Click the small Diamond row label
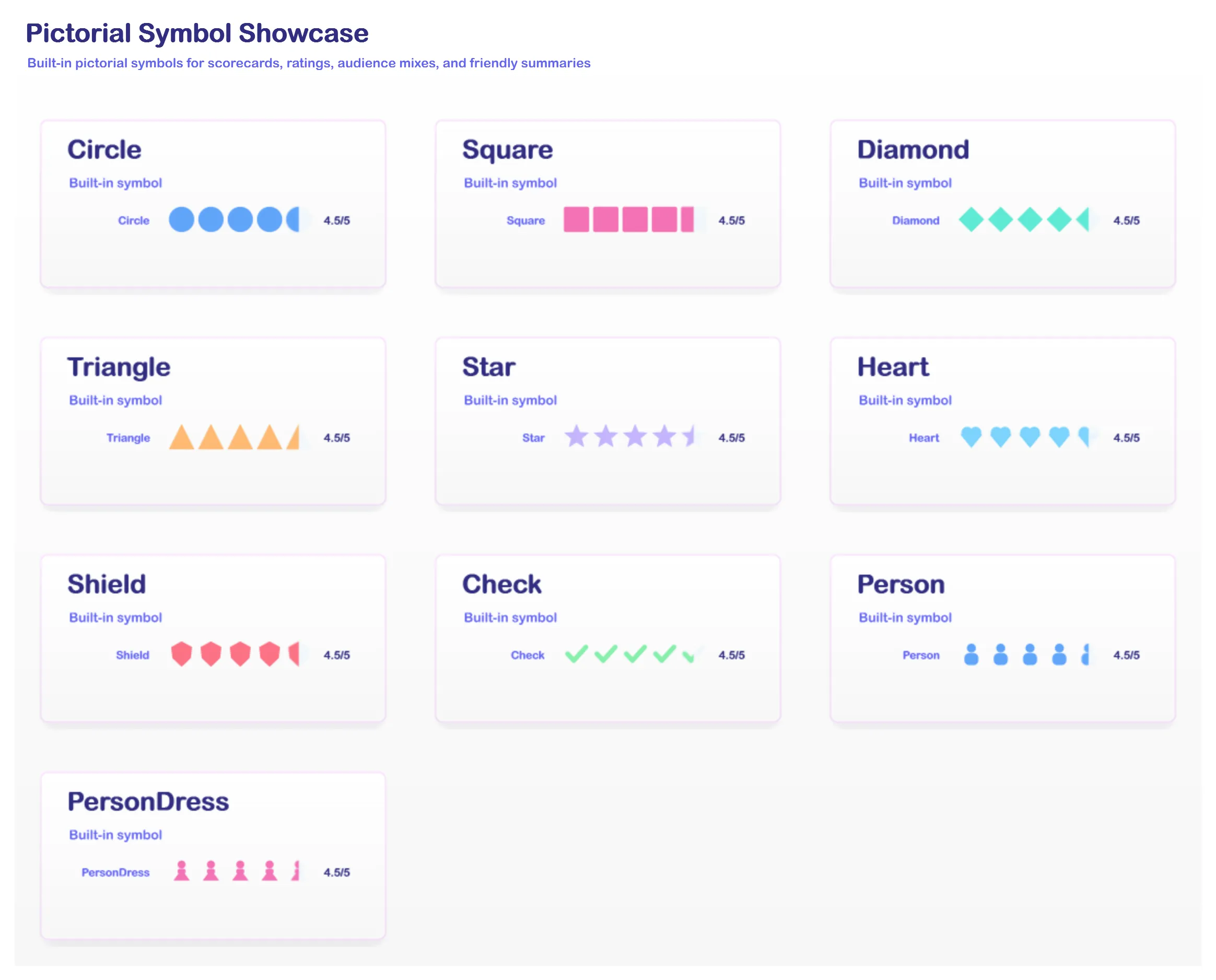This screenshot has height=980, width=1216. pos(915,220)
